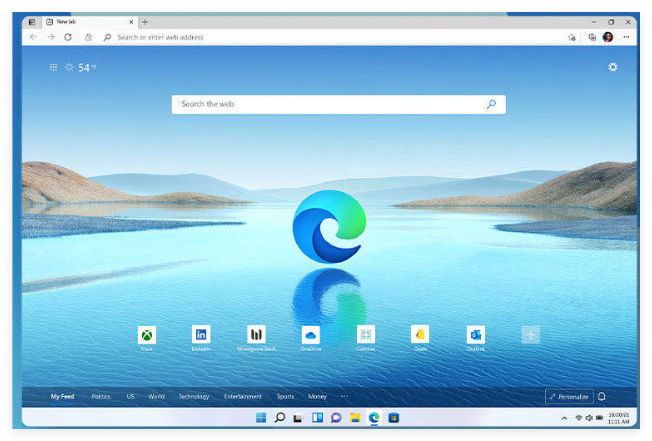Open the user profile avatar

(x=608, y=37)
